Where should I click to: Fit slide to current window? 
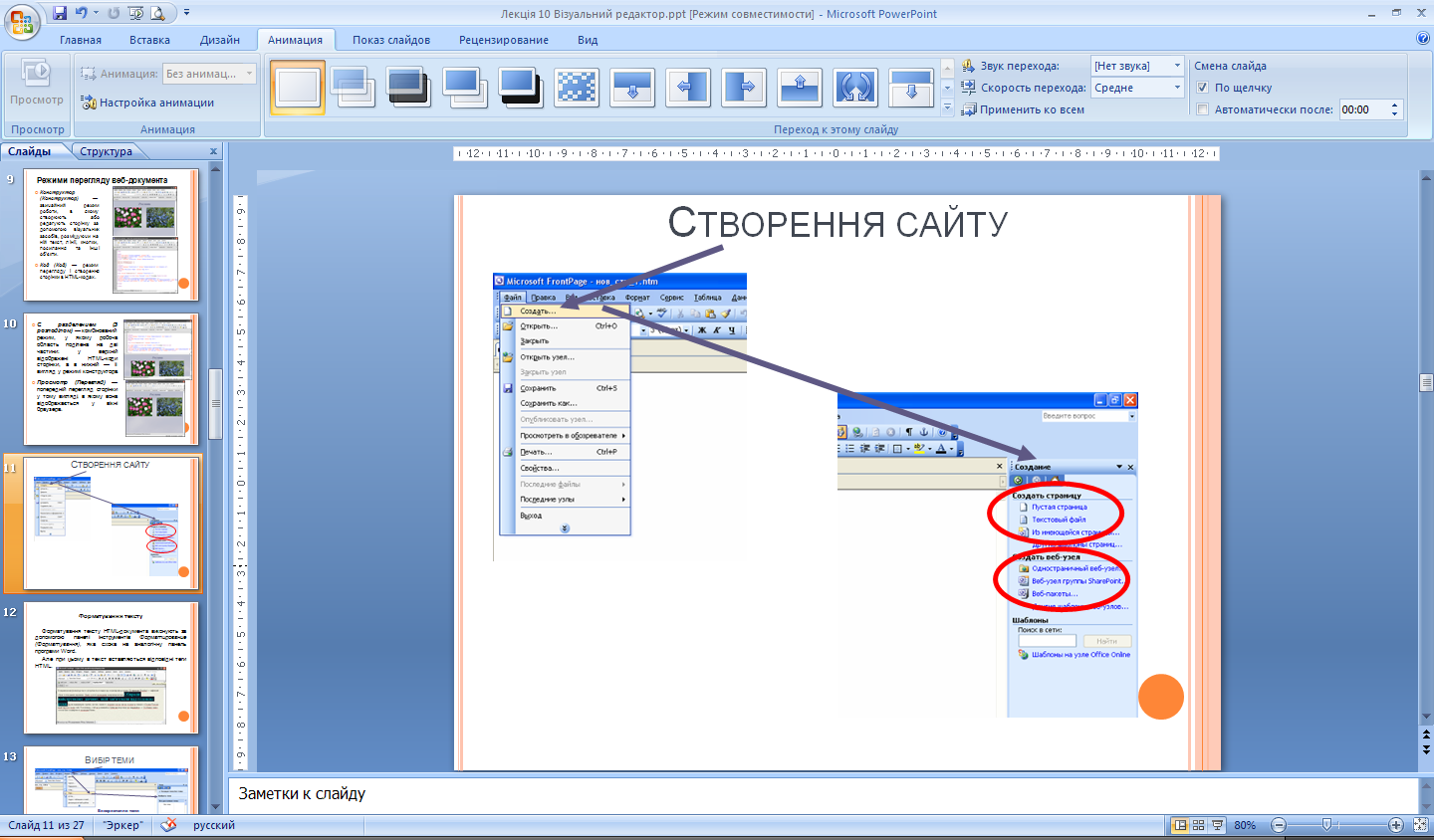[x=1421, y=825]
